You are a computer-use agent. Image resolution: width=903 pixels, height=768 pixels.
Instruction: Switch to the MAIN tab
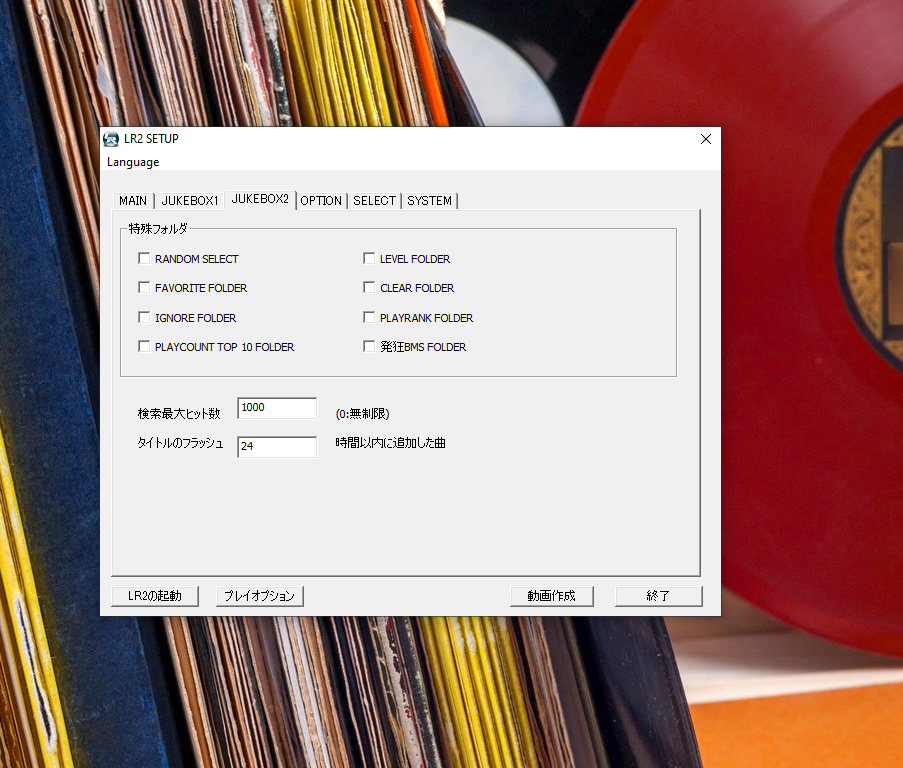tap(133, 201)
